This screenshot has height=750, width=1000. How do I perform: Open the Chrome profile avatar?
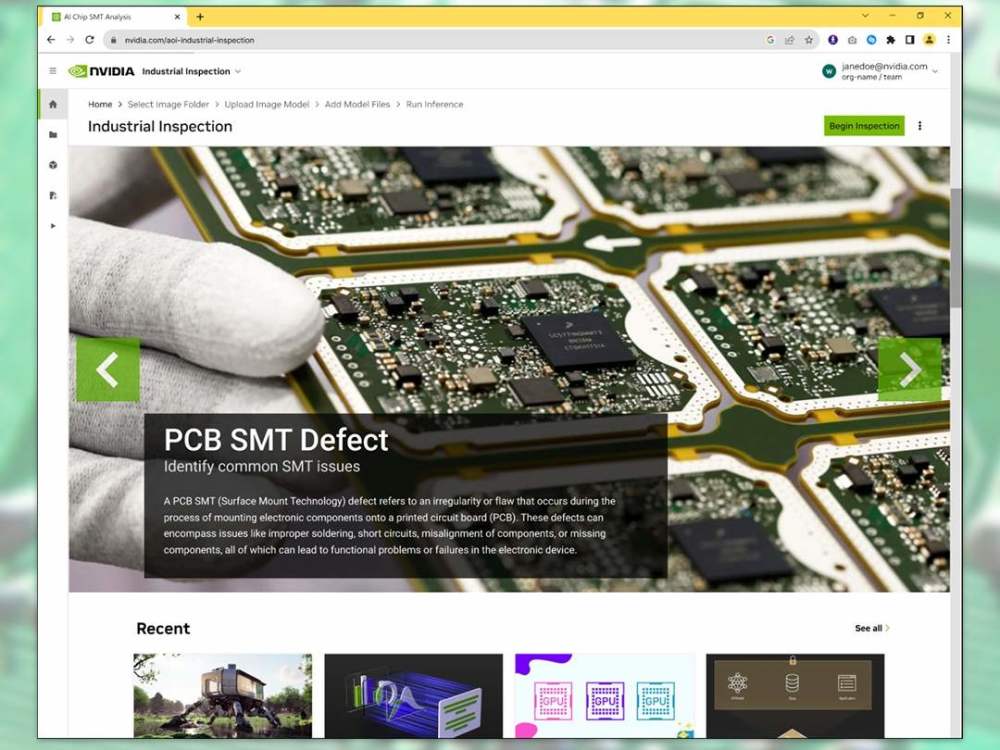[929, 40]
